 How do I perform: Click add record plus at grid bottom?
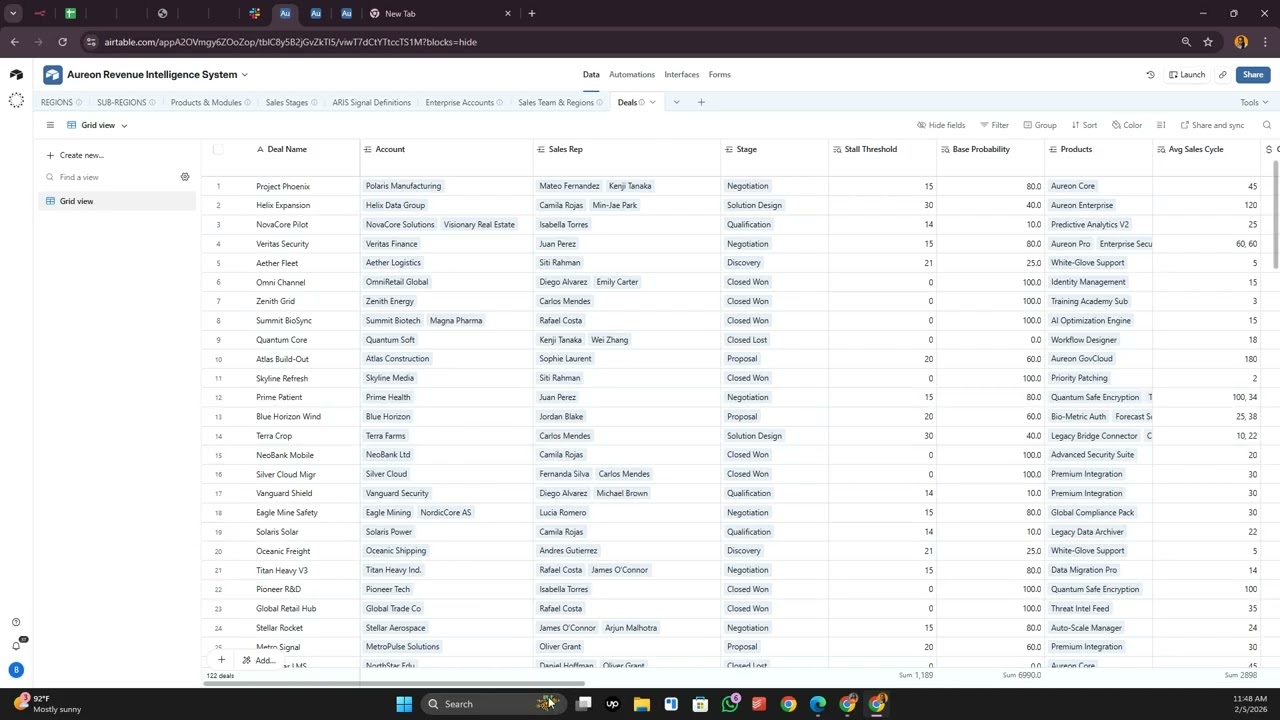click(221, 660)
